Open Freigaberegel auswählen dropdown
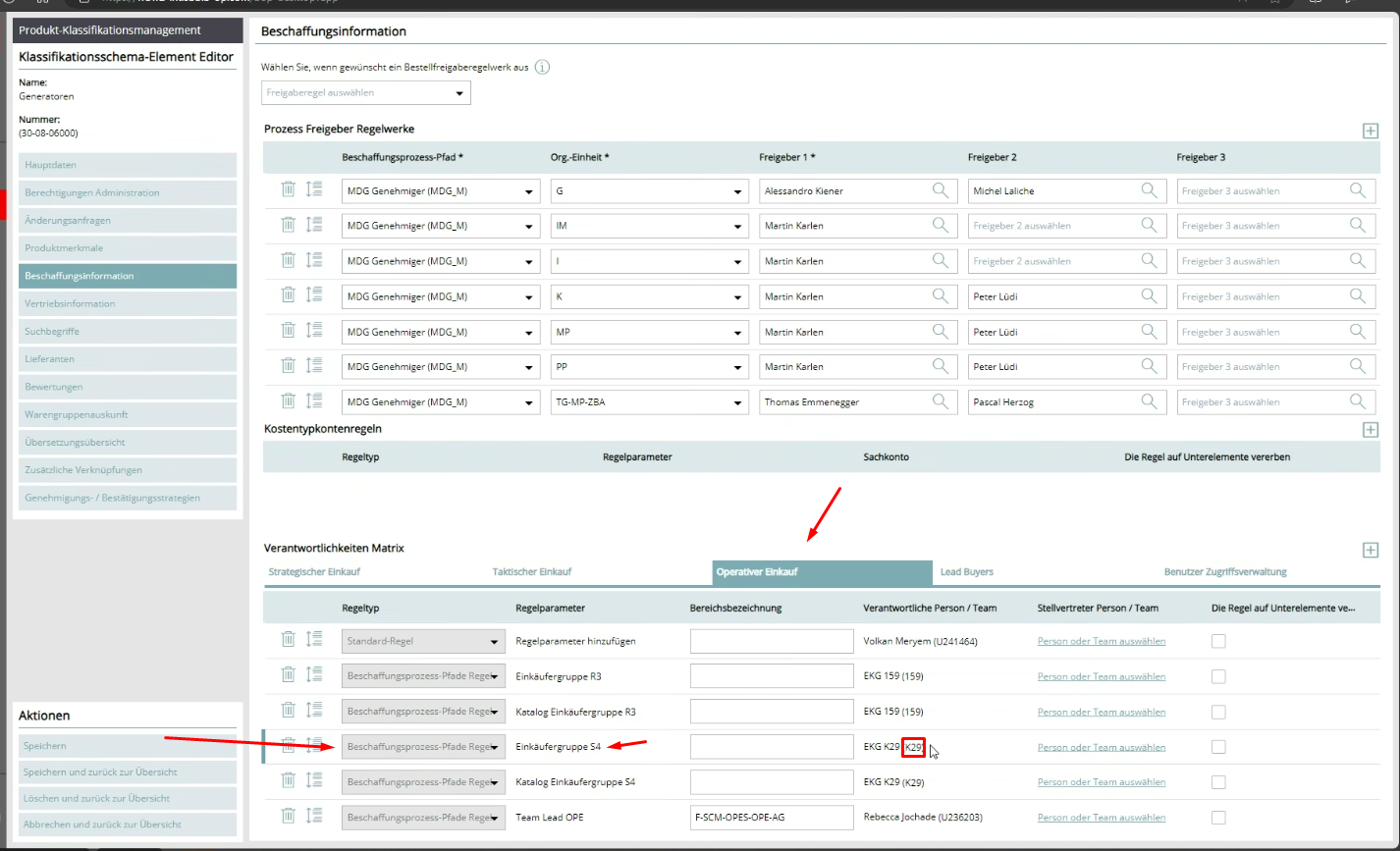 (366, 93)
